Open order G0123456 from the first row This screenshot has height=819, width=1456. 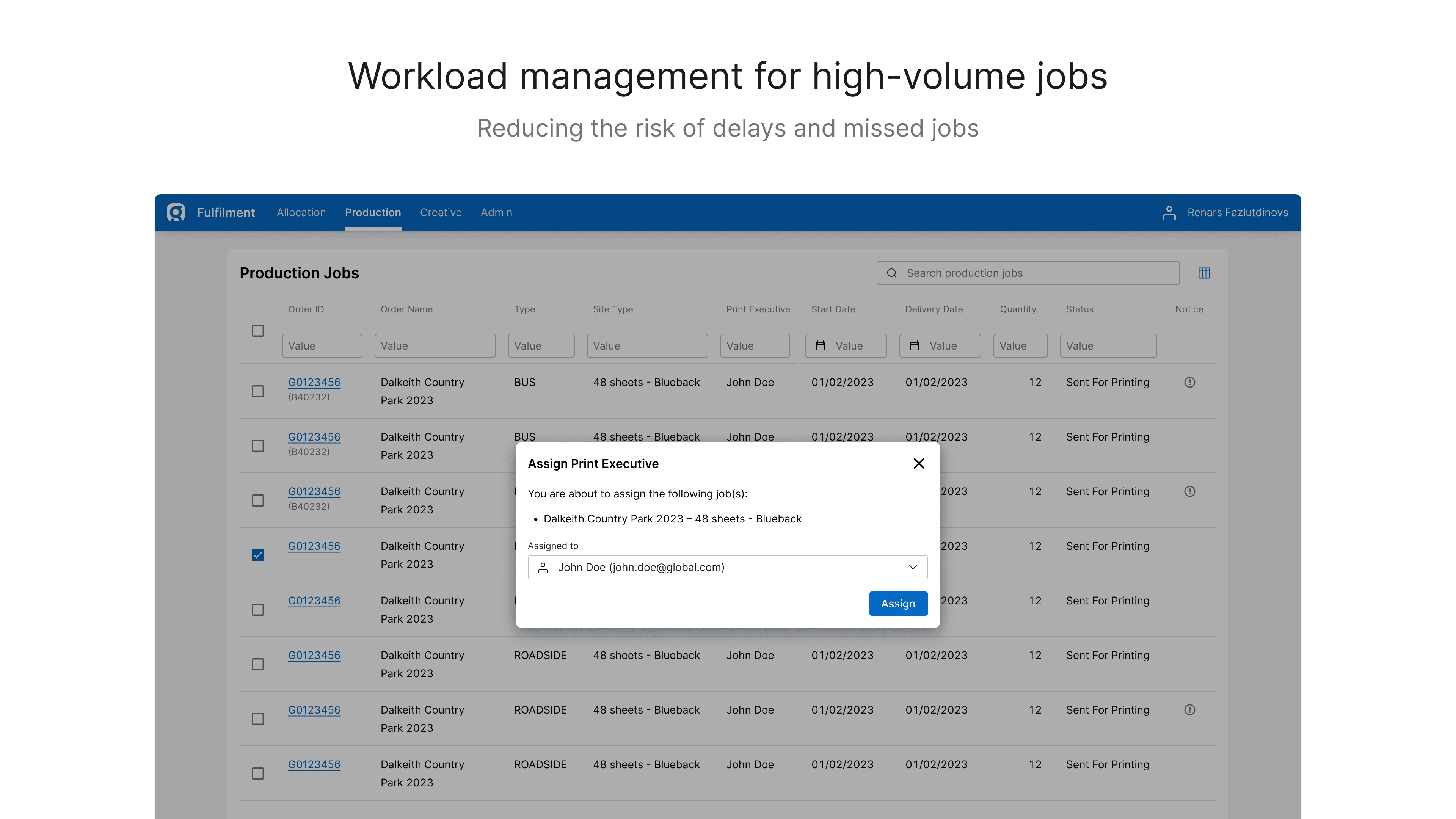click(314, 382)
